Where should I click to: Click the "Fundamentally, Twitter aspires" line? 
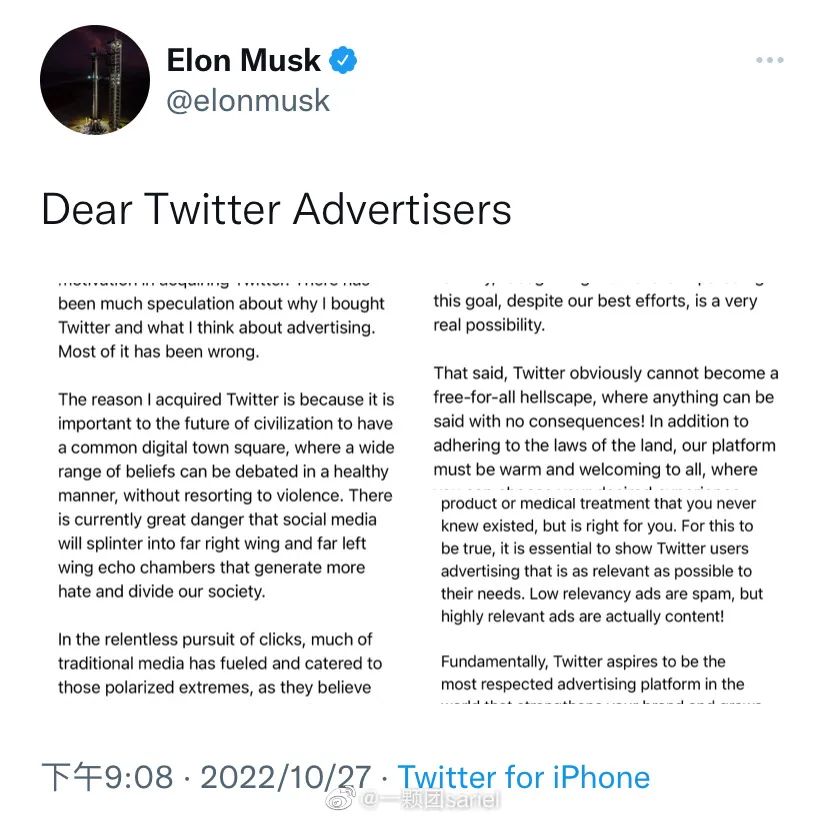(583, 661)
